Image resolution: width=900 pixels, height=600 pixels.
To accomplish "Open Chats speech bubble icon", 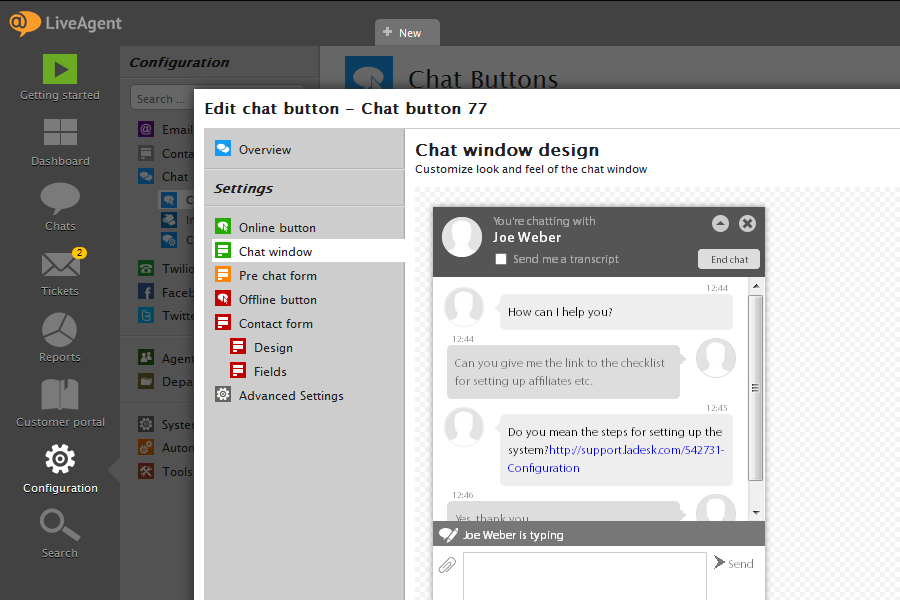I will point(60,198).
